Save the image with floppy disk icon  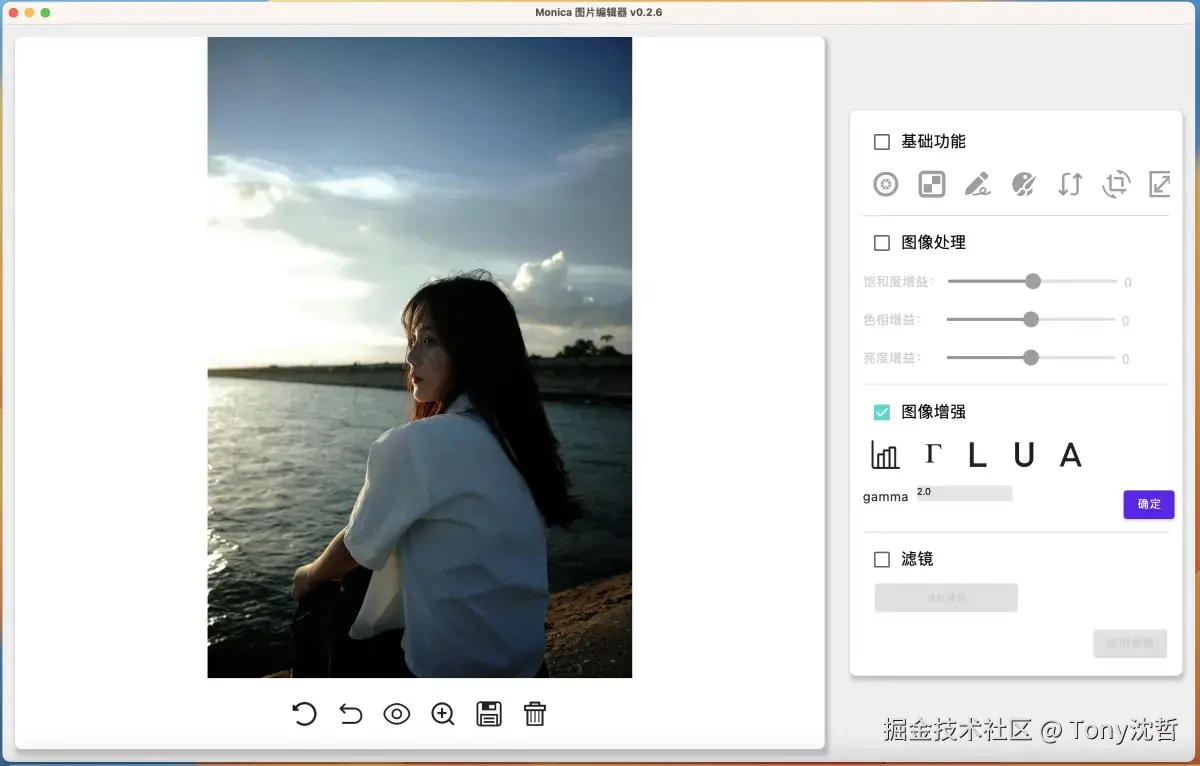point(489,714)
